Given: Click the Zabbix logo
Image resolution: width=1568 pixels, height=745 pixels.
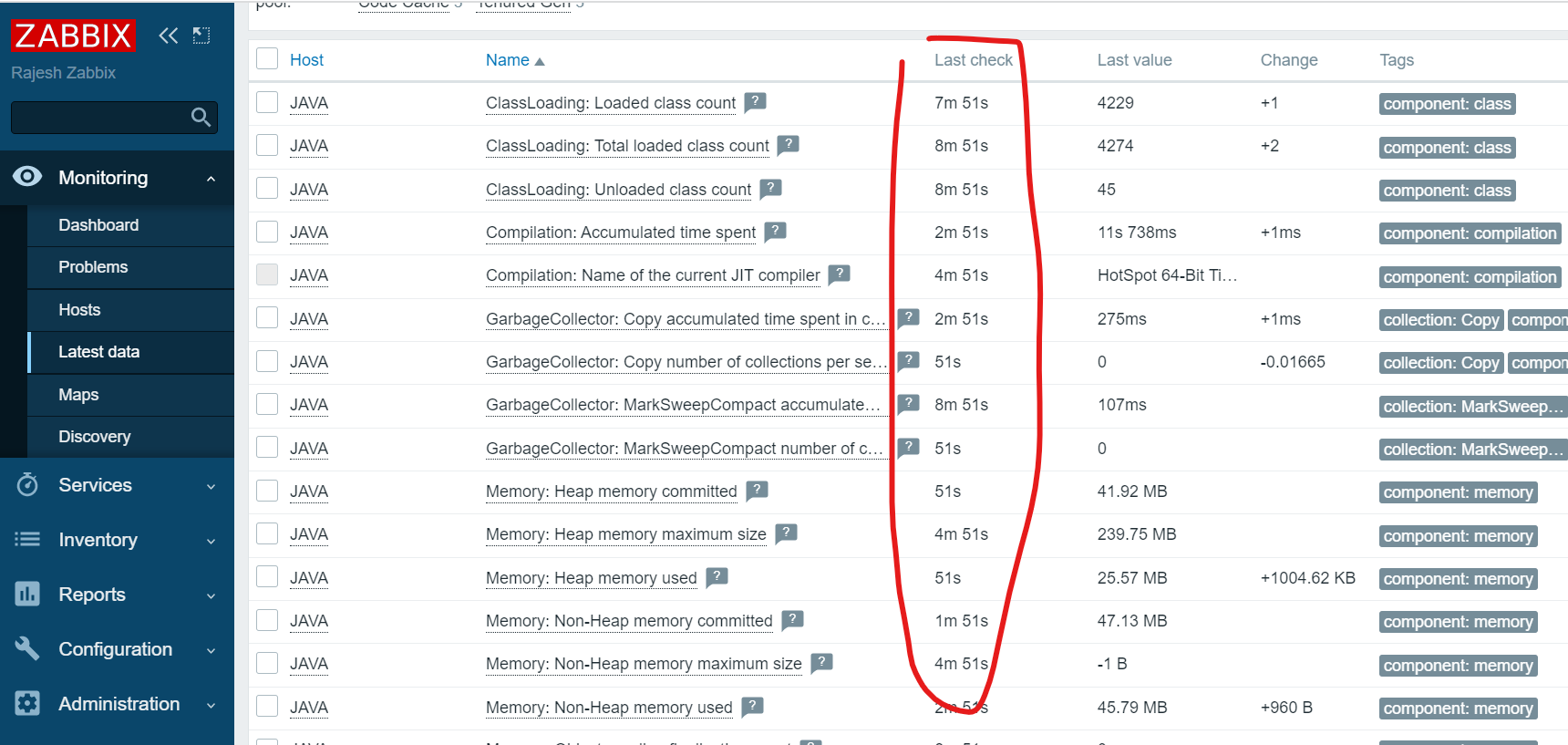Looking at the screenshot, I should [x=73, y=36].
